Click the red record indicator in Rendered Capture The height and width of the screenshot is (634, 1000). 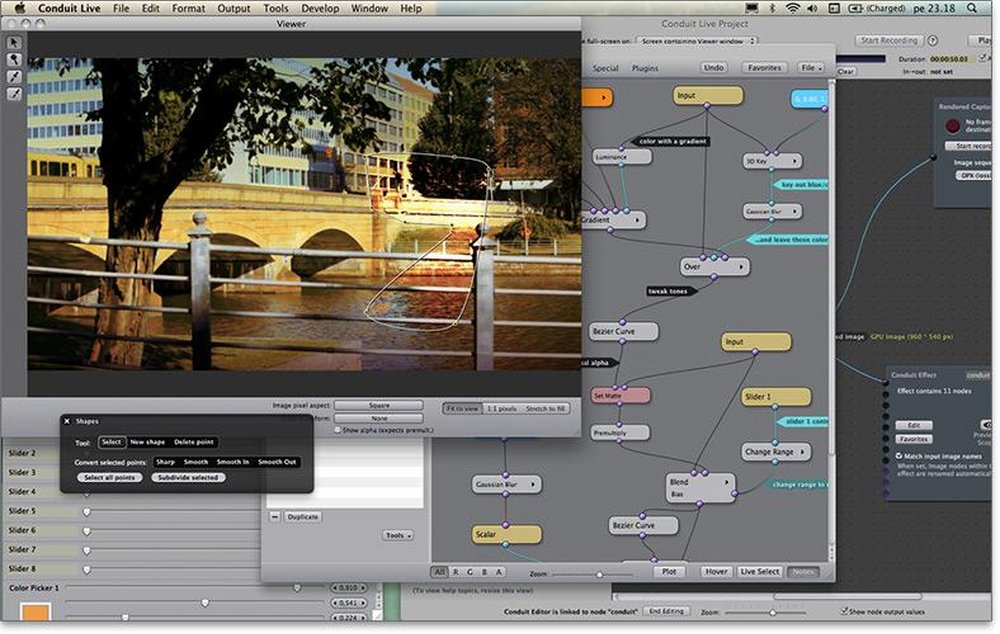953,126
